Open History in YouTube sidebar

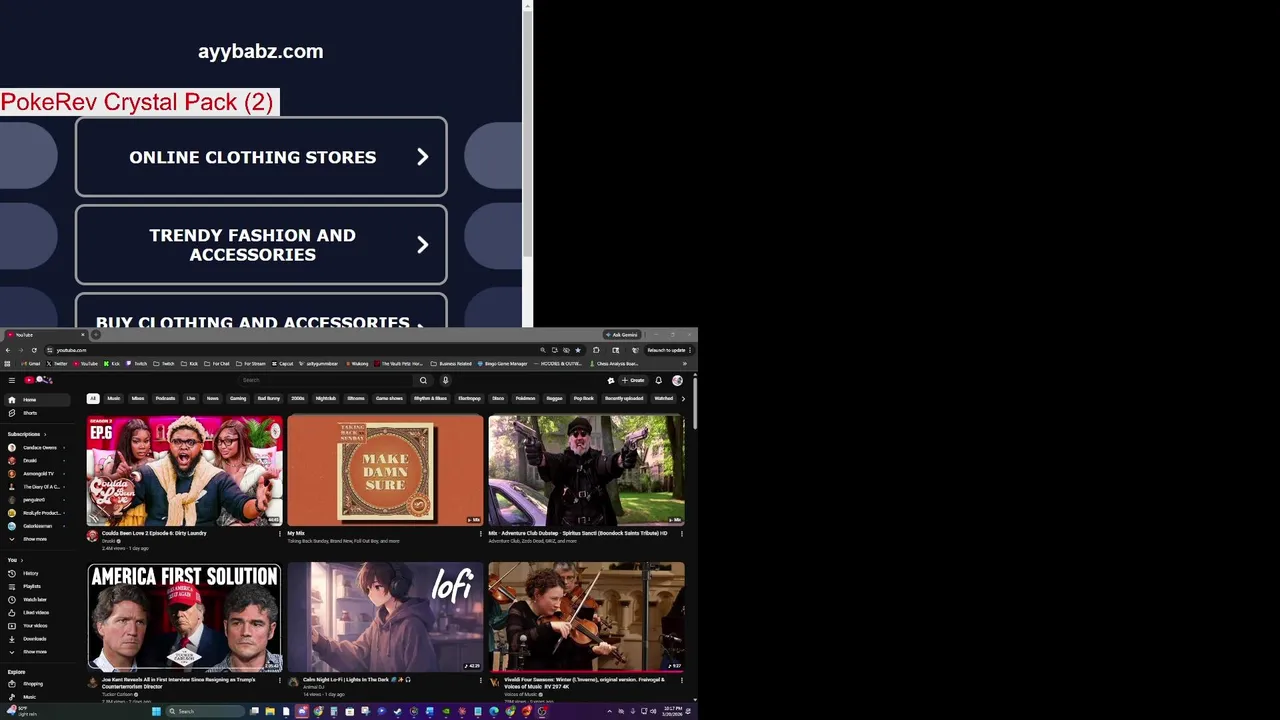[x=35, y=573]
